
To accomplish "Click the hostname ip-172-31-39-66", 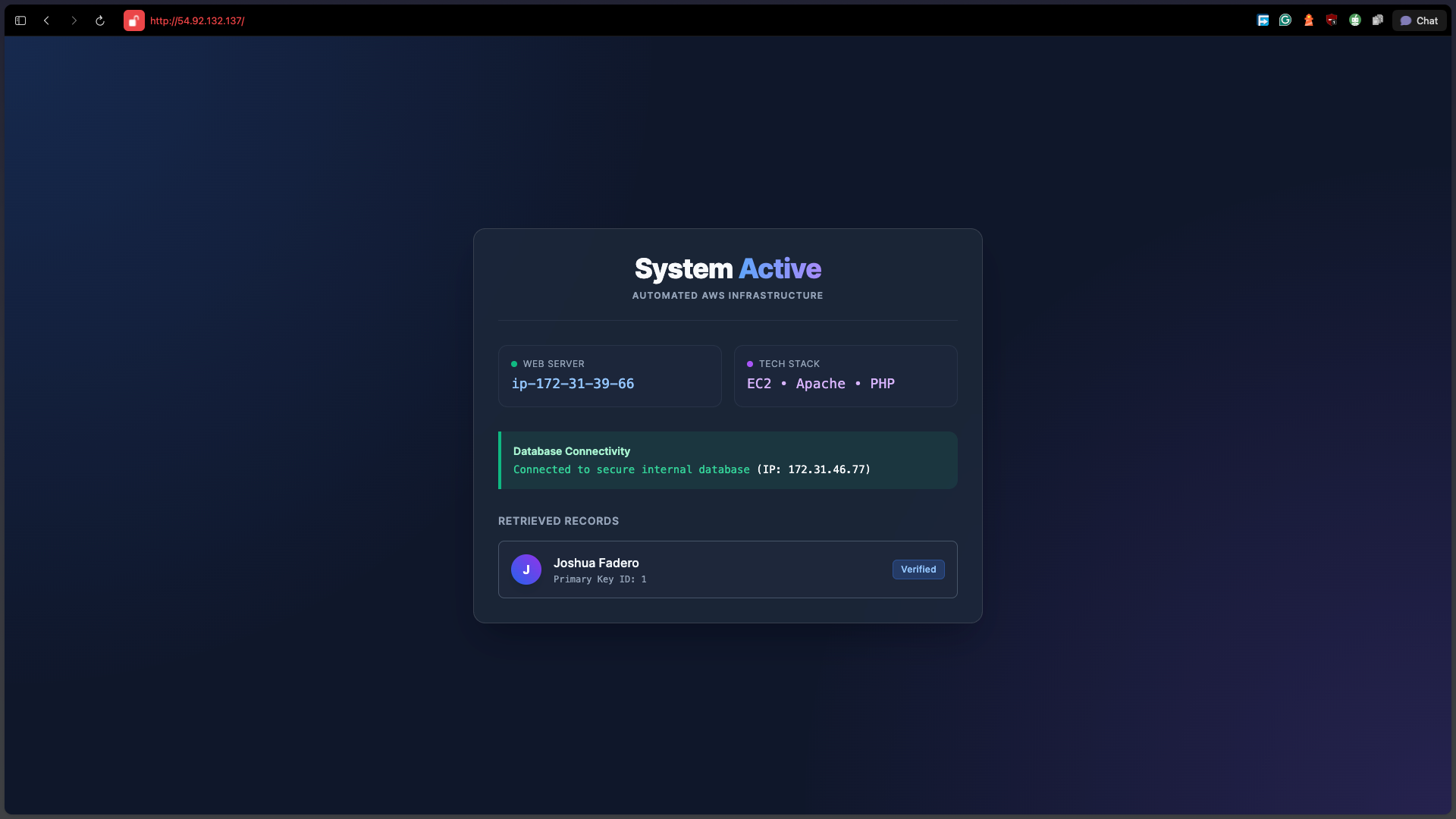I will coord(573,384).
